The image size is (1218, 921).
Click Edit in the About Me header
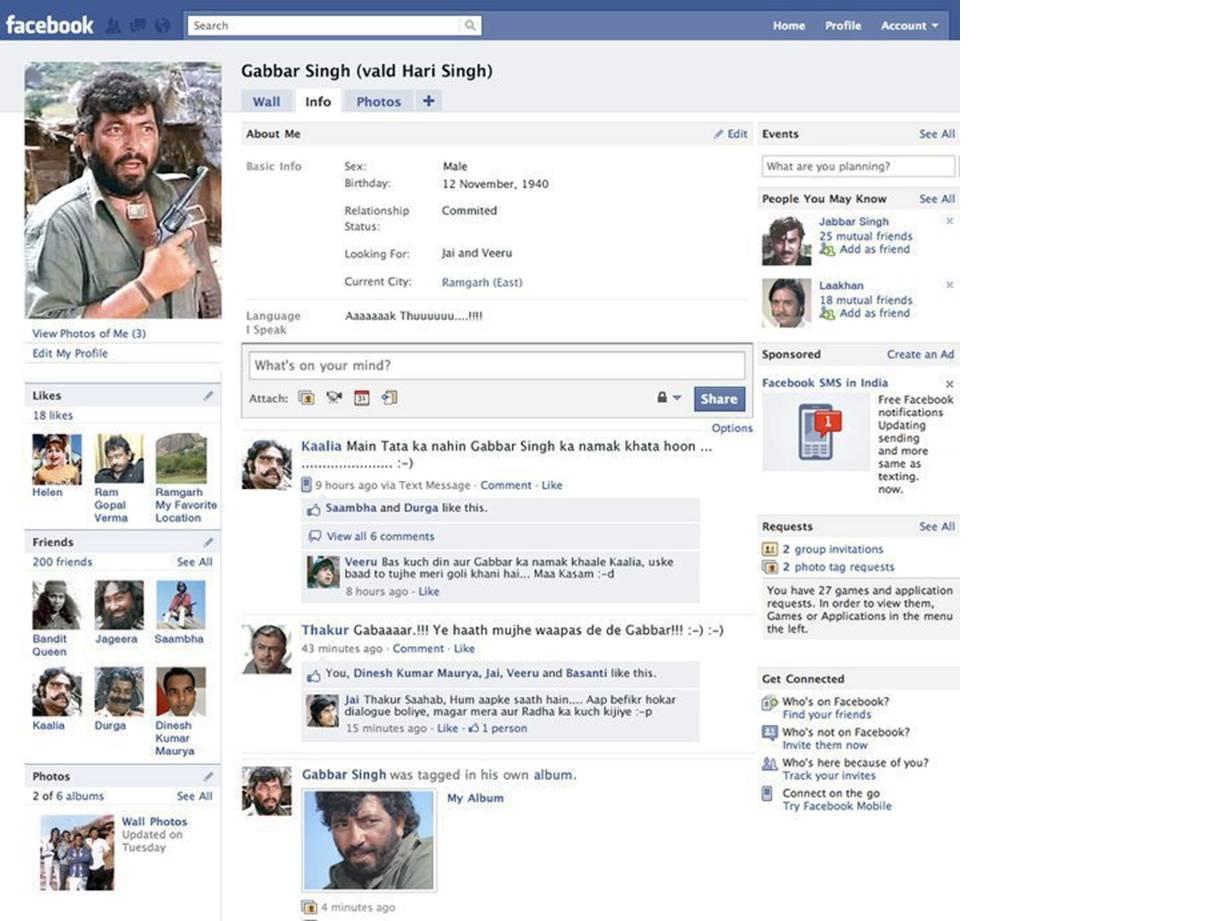731,134
